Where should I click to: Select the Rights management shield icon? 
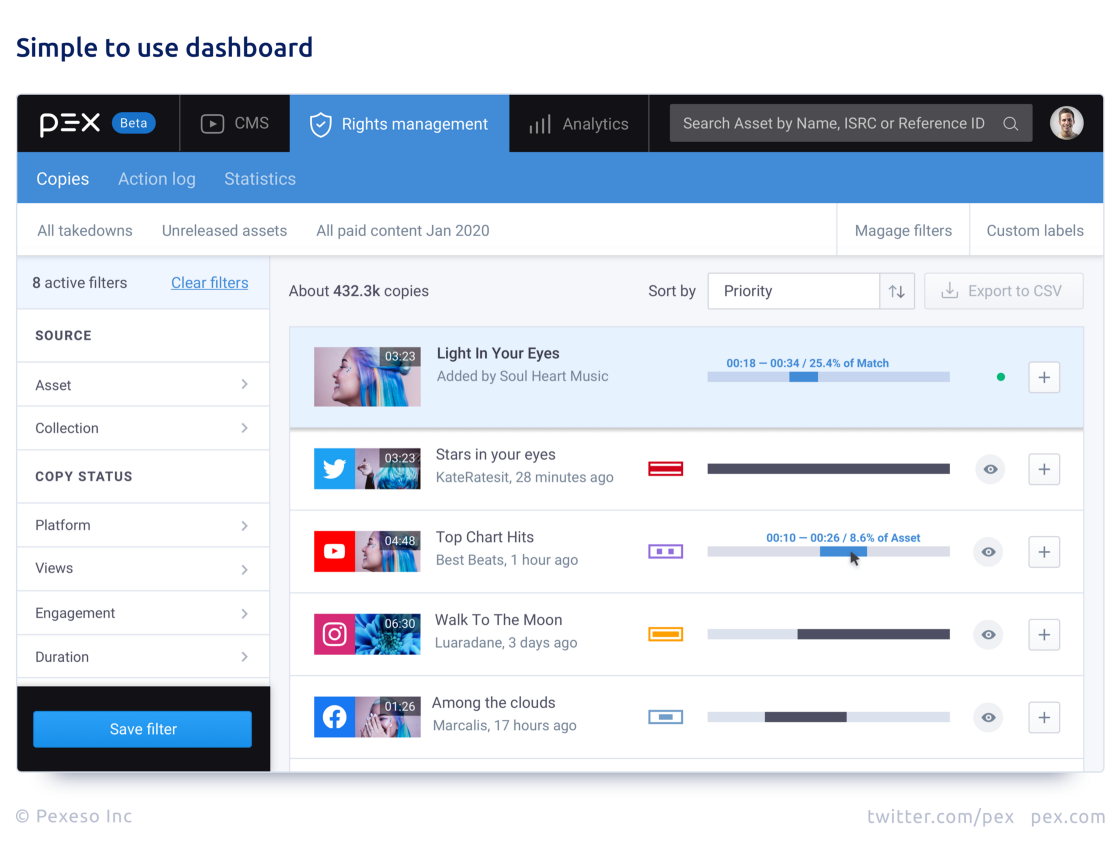click(x=320, y=124)
